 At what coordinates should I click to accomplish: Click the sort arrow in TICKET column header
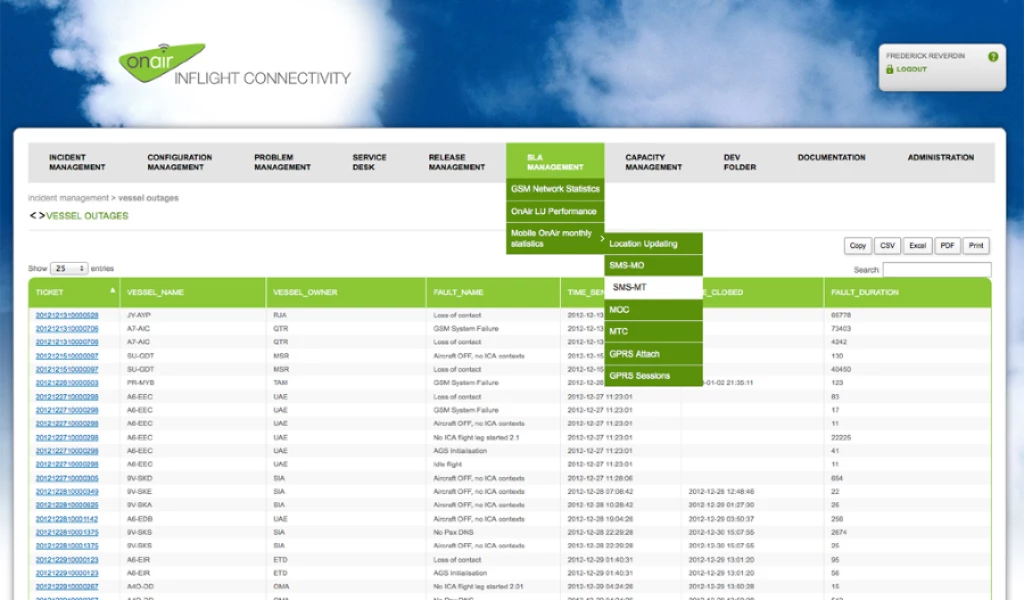(x=111, y=291)
